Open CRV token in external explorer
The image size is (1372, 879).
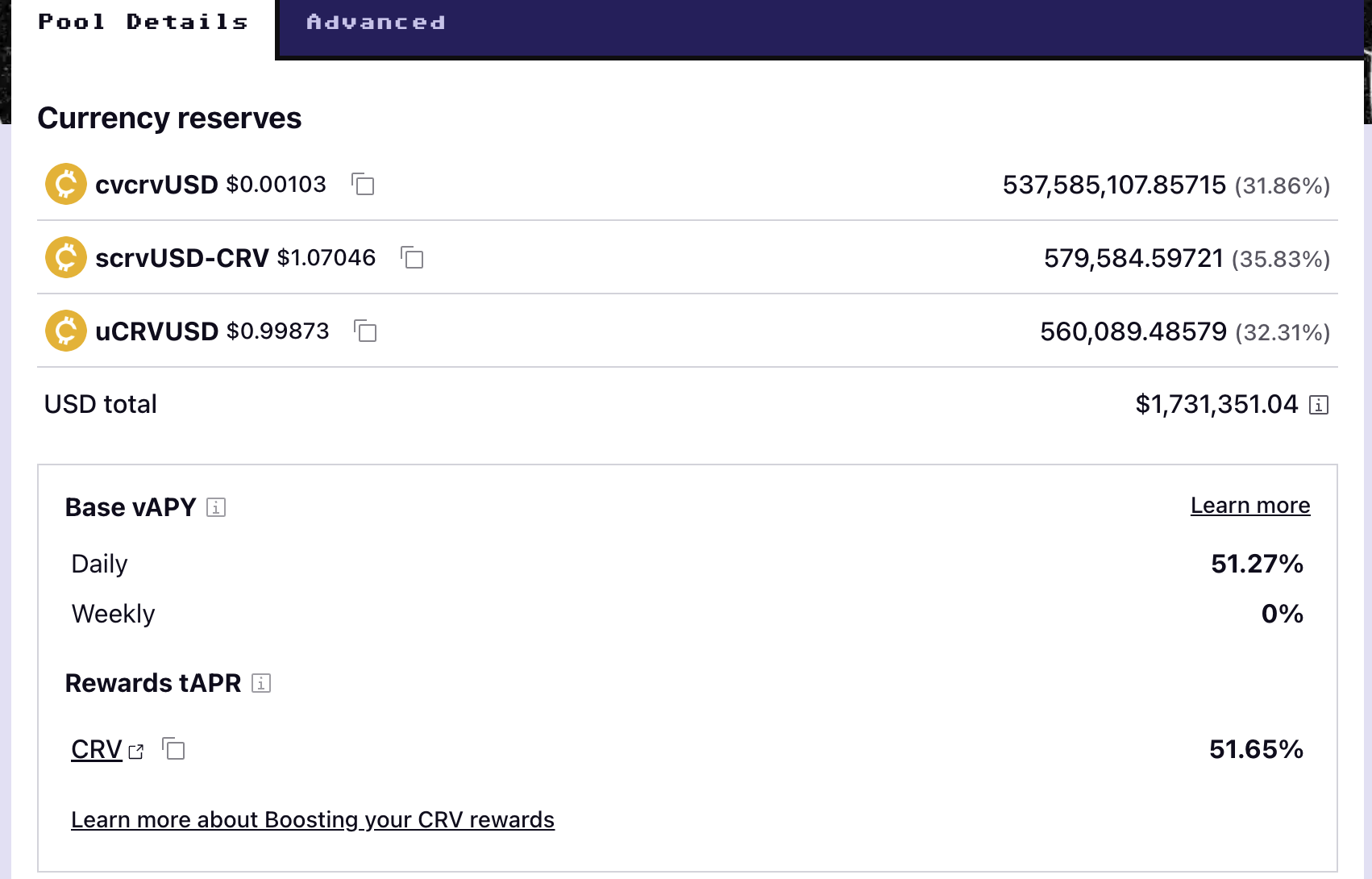point(136,751)
